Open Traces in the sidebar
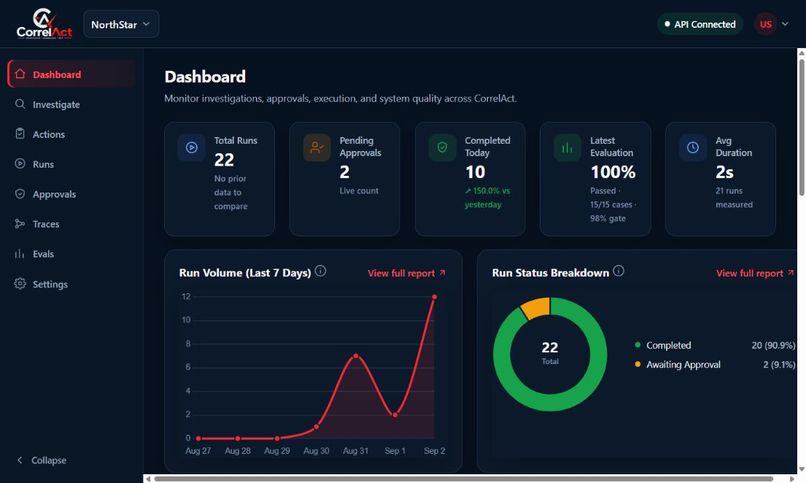This screenshot has width=806, height=483. click(x=71, y=224)
